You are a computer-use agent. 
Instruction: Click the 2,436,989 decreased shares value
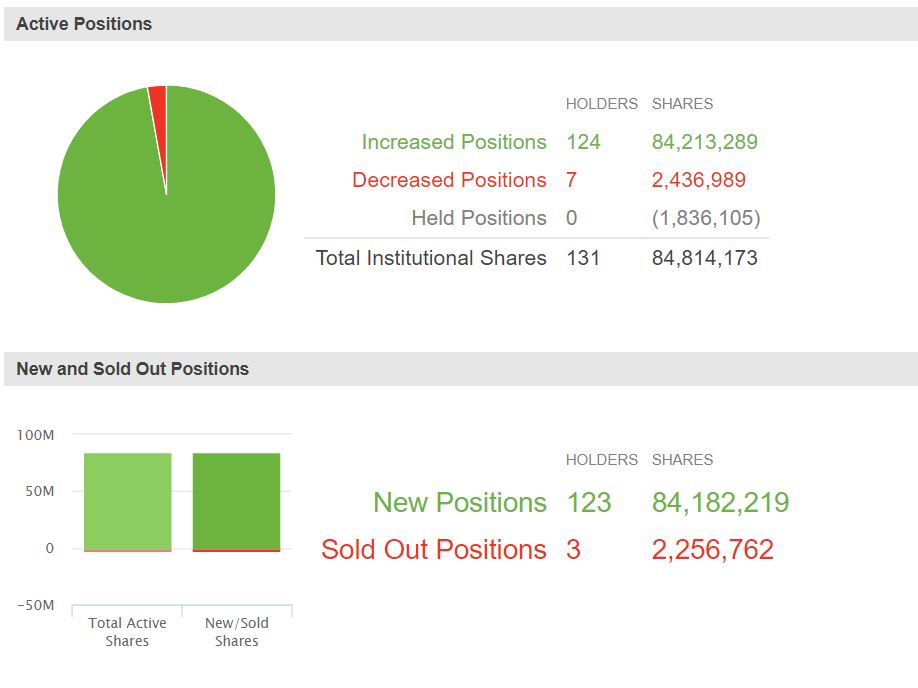click(x=699, y=180)
